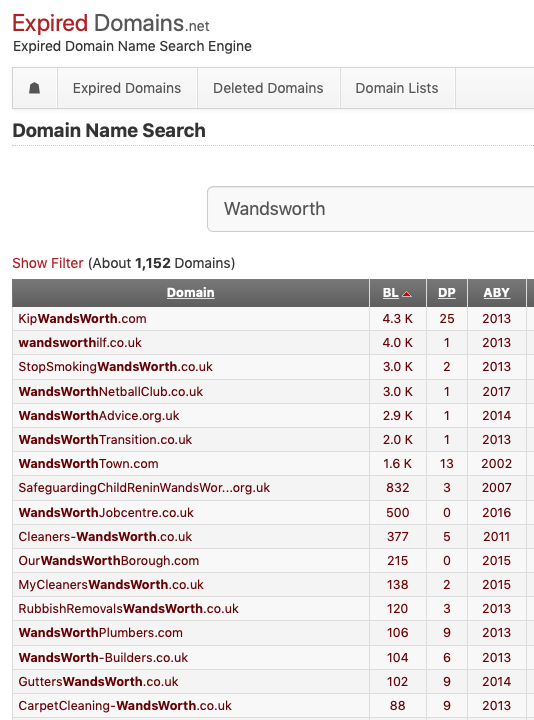This screenshot has height=720, width=534.
Task: Click the home icon in navigation bar
Action: tap(34, 88)
